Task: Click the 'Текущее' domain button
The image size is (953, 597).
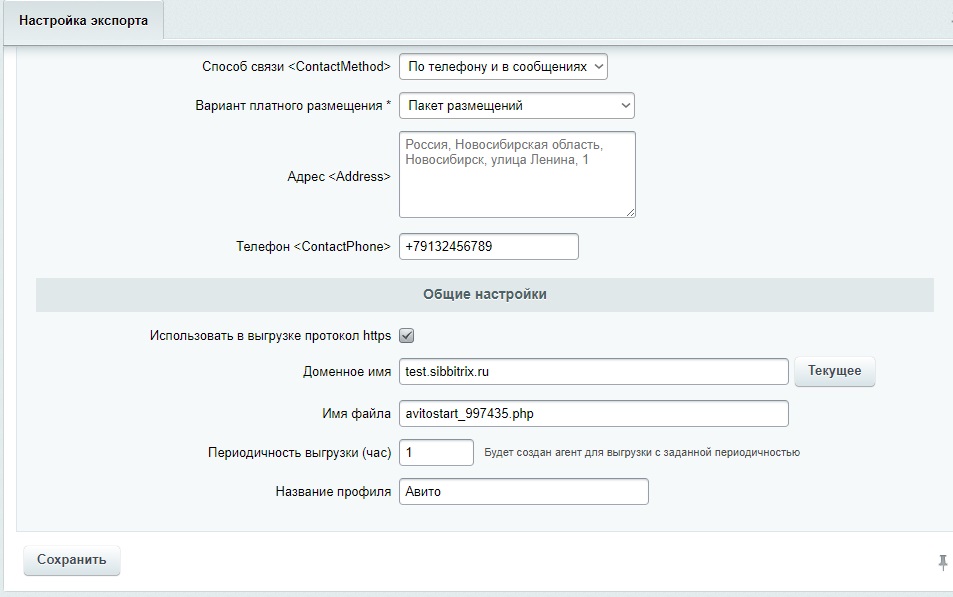Action: click(x=834, y=371)
